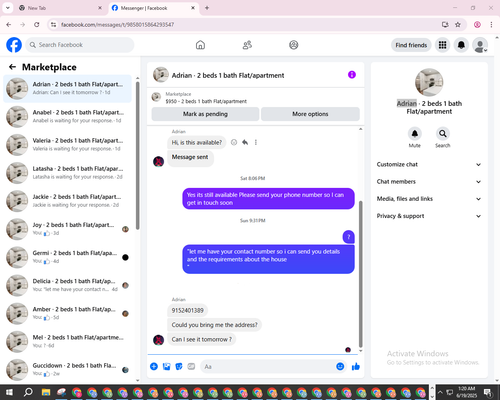Open Joy conversation in list
This screenshot has width=500, height=400.
[x=67, y=229]
